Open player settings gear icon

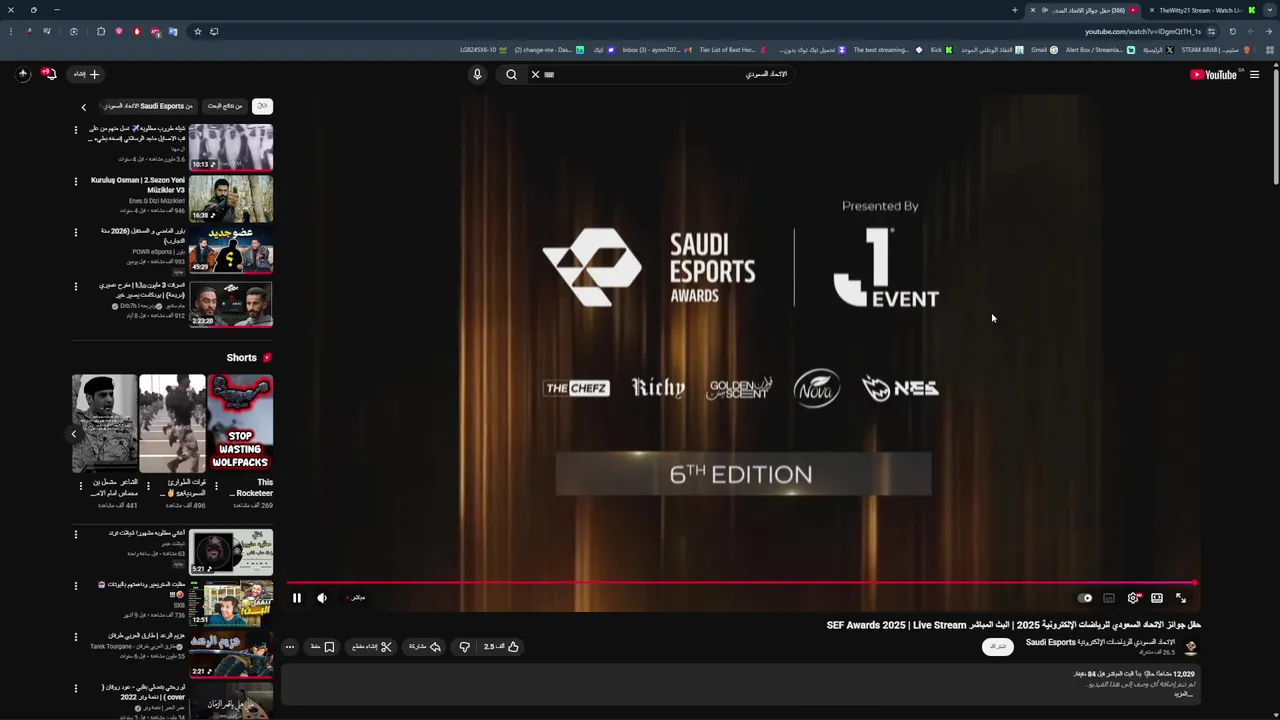tap(1133, 598)
